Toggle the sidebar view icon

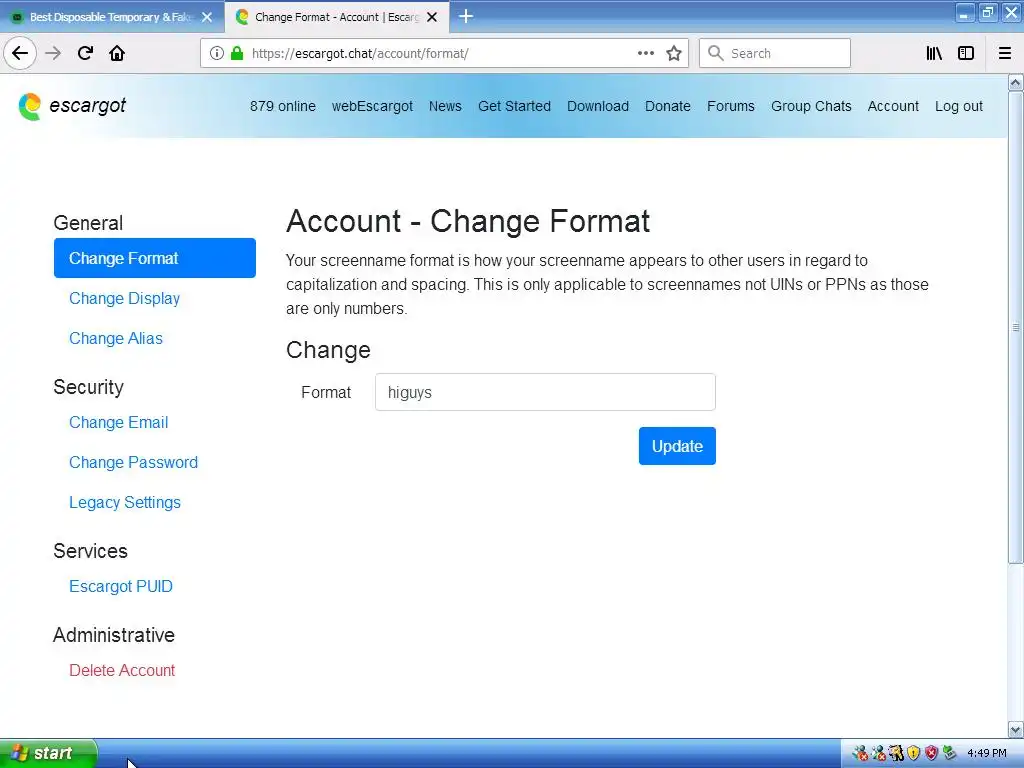click(x=966, y=53)
